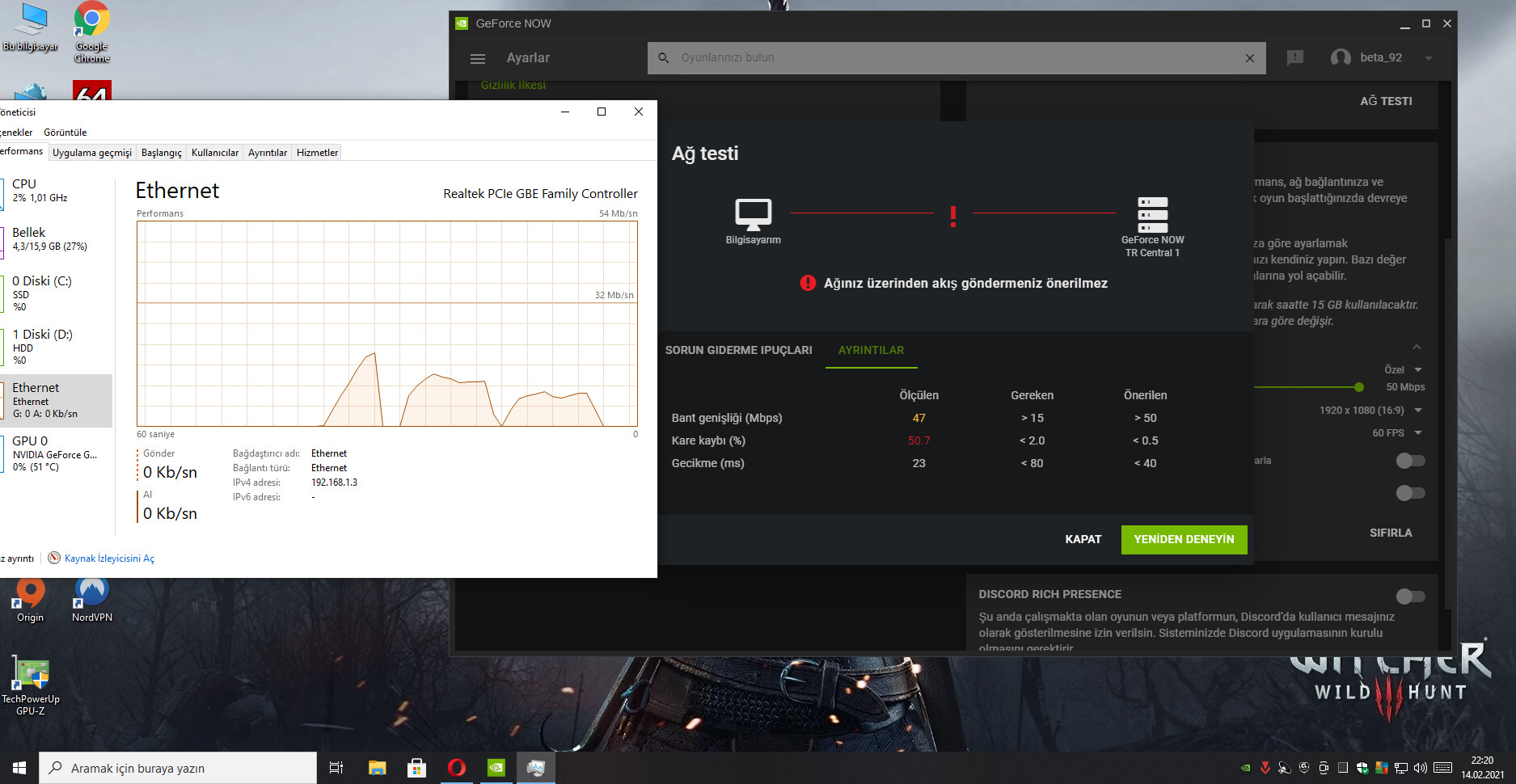1516x784 pixels.
Task: Click the KAPAT button
Action: coord(1083,539)
